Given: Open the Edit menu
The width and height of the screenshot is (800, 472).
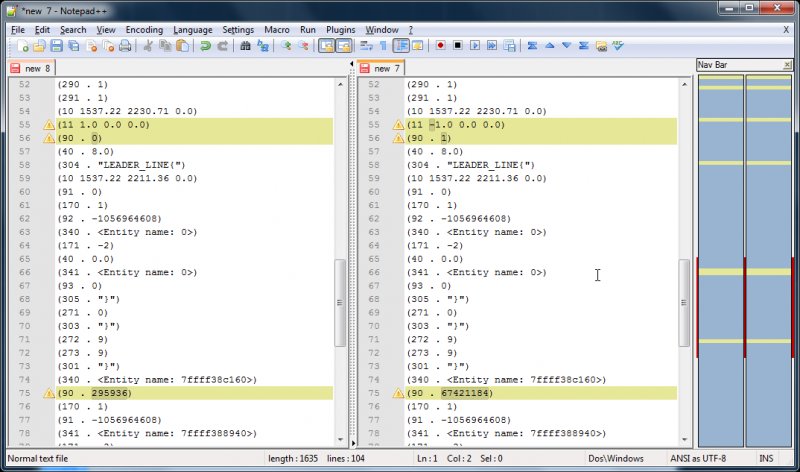Looking at the screenshot, I should tap(42, 30).
